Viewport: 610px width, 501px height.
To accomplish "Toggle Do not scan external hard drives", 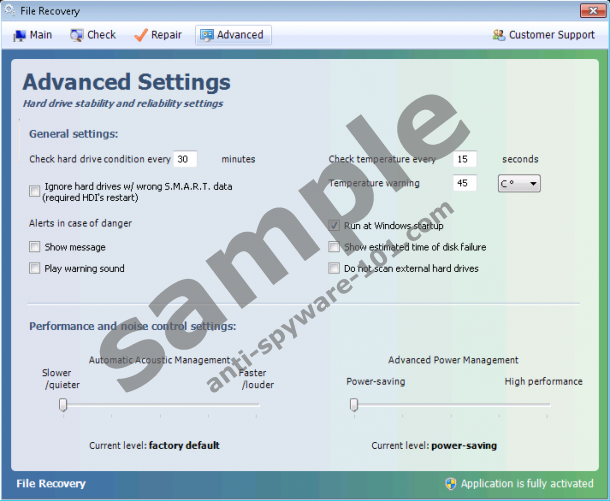I will [334, 268].
